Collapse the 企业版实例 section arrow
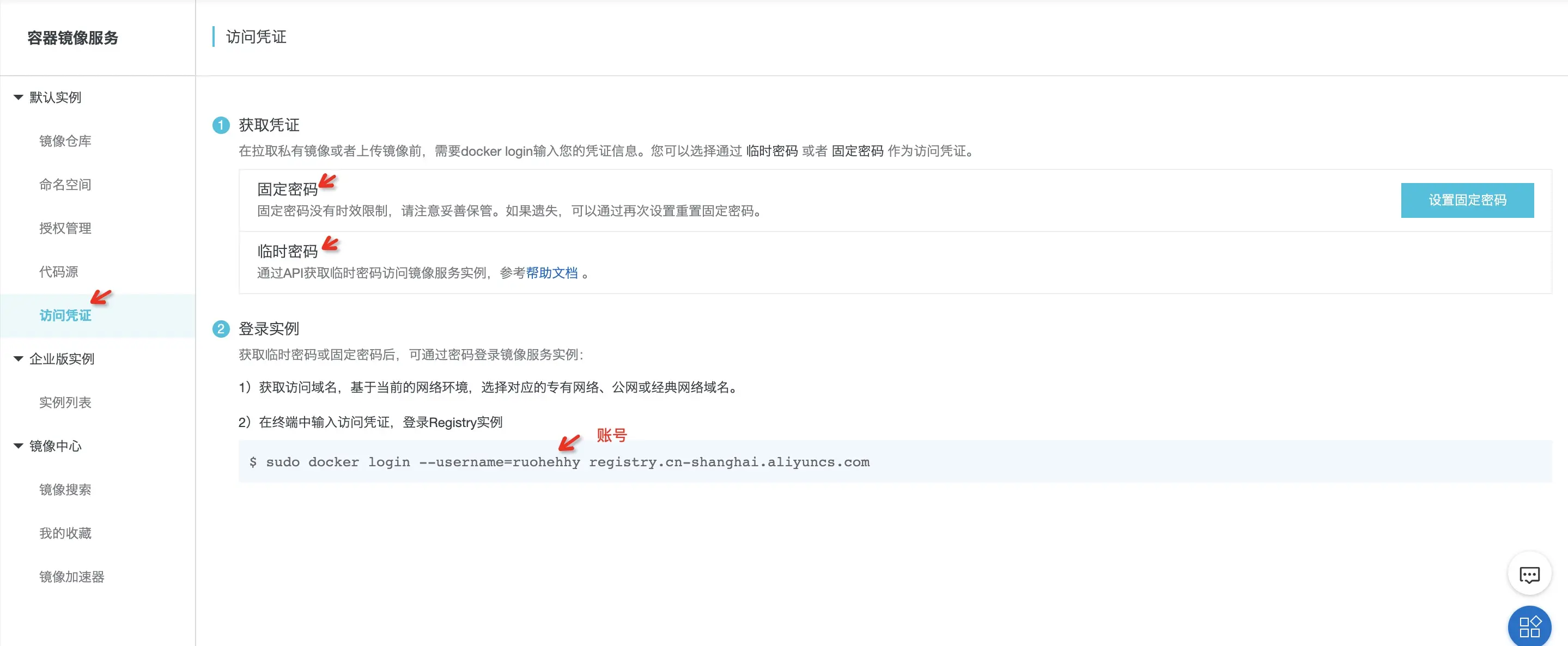This screenshot has height=646, width=1568. click(x=19, y=359)
